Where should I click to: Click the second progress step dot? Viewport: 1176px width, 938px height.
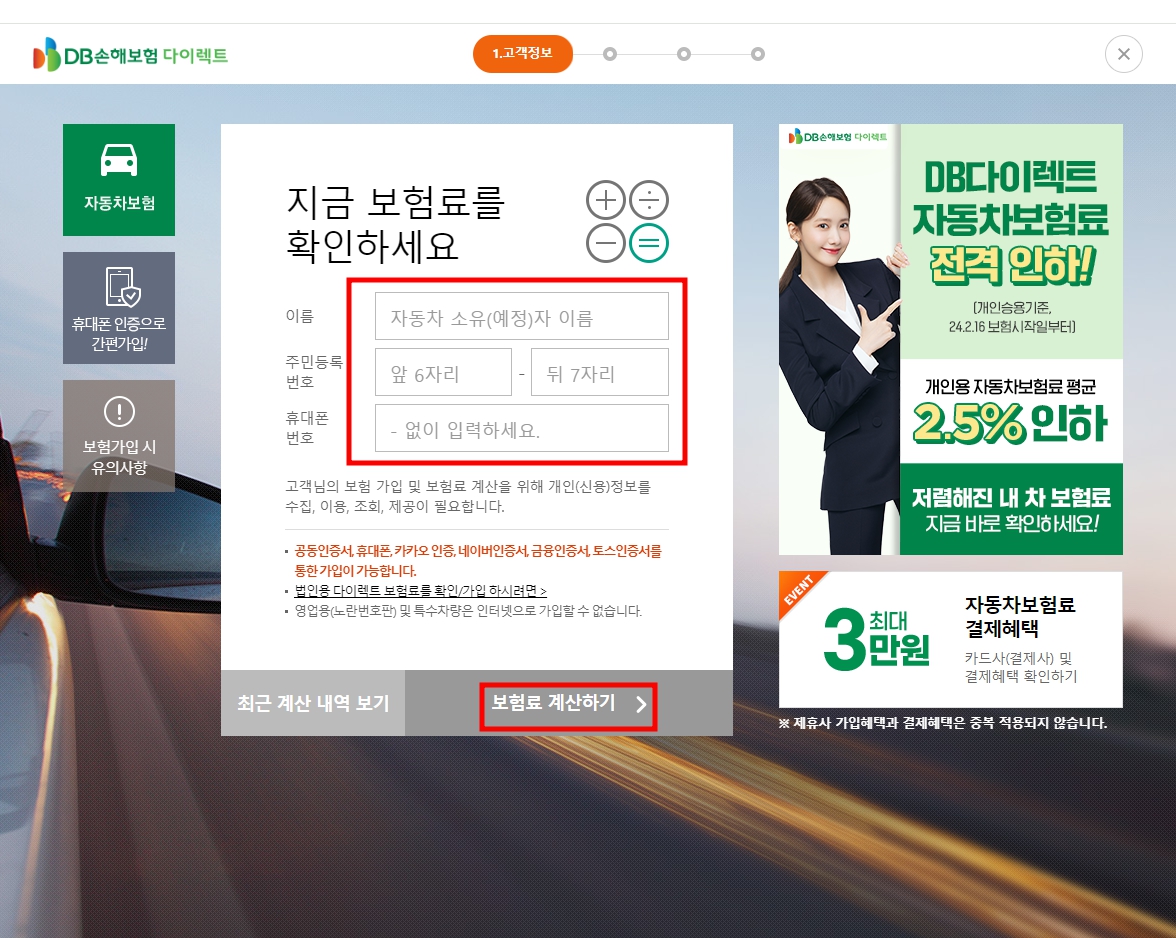610,54
